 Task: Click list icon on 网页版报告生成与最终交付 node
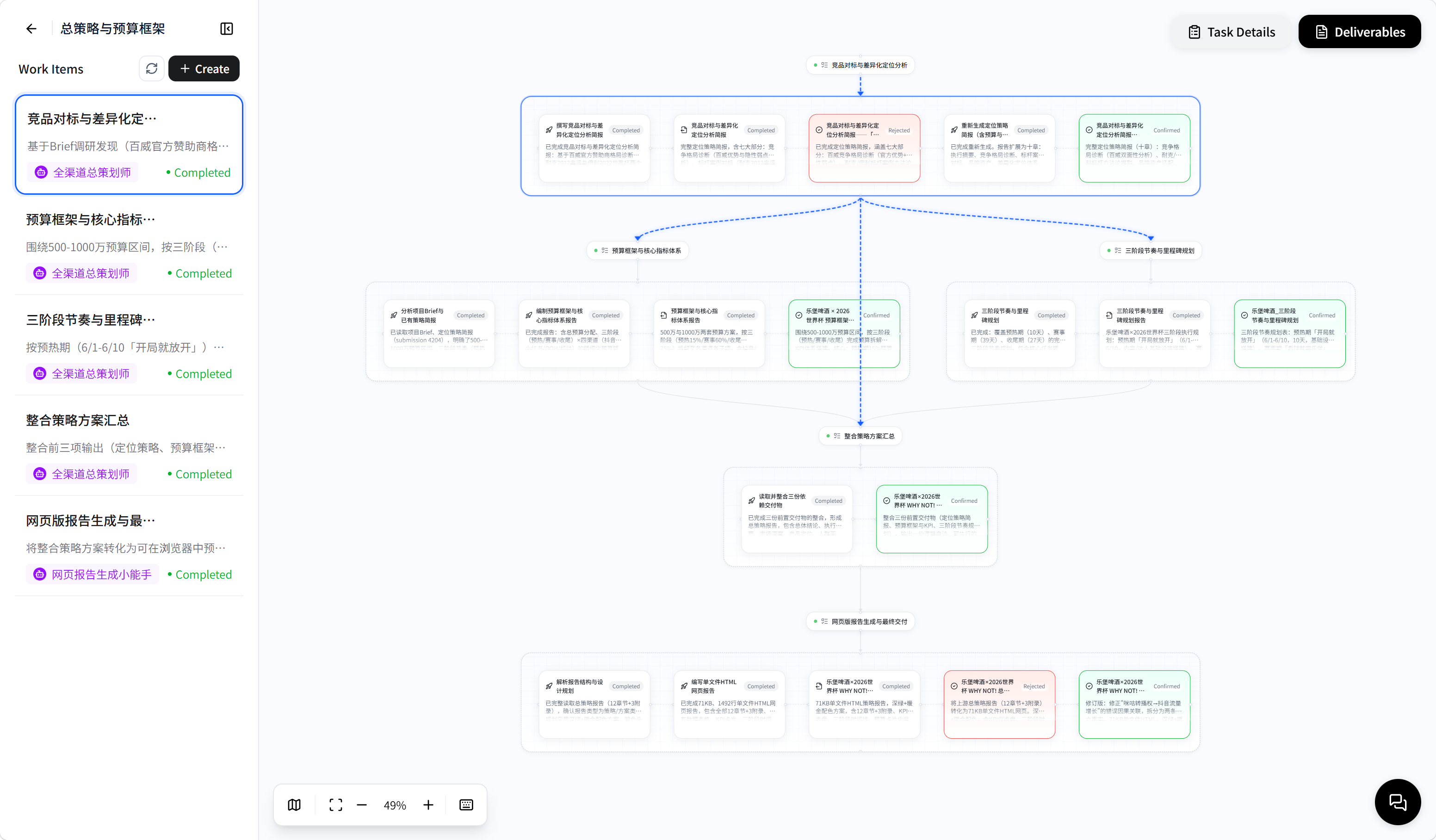(824, 621)
